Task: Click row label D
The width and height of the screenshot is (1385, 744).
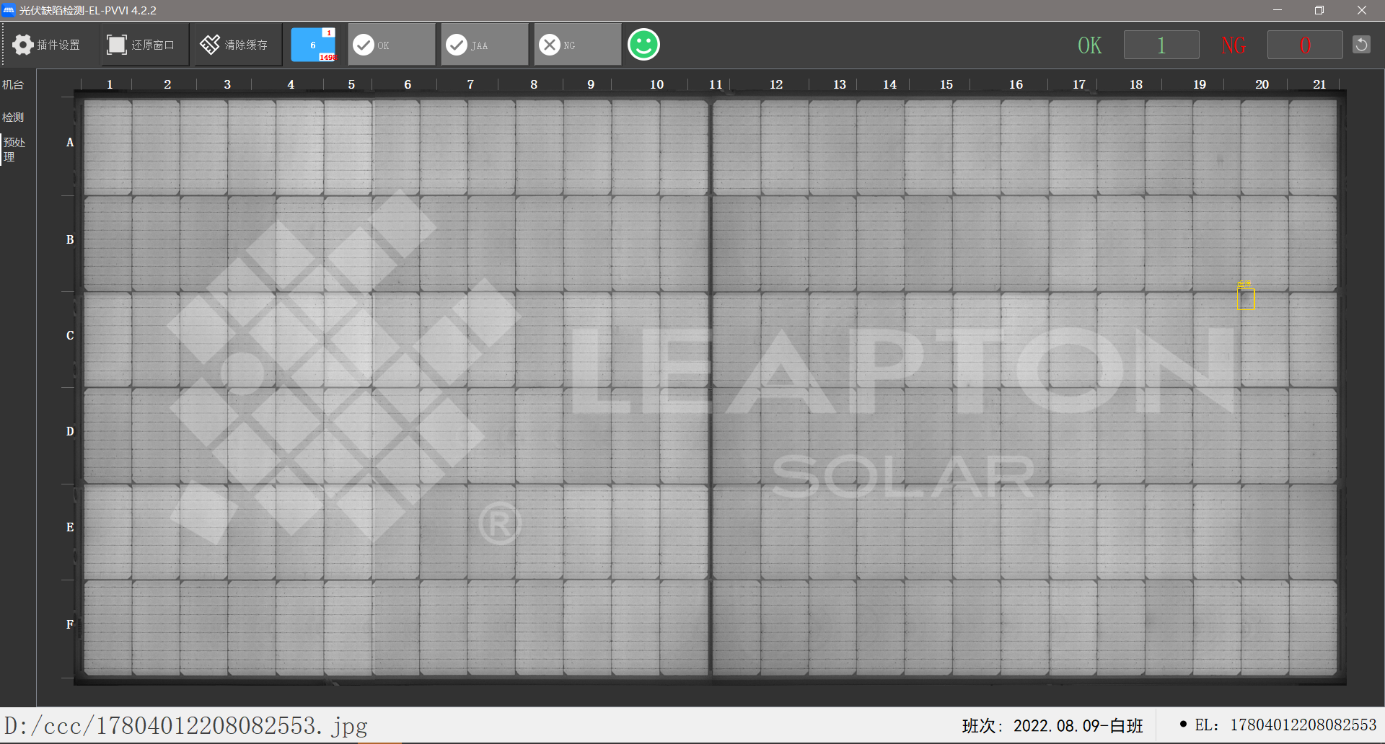Action: (x=70, y=432)
